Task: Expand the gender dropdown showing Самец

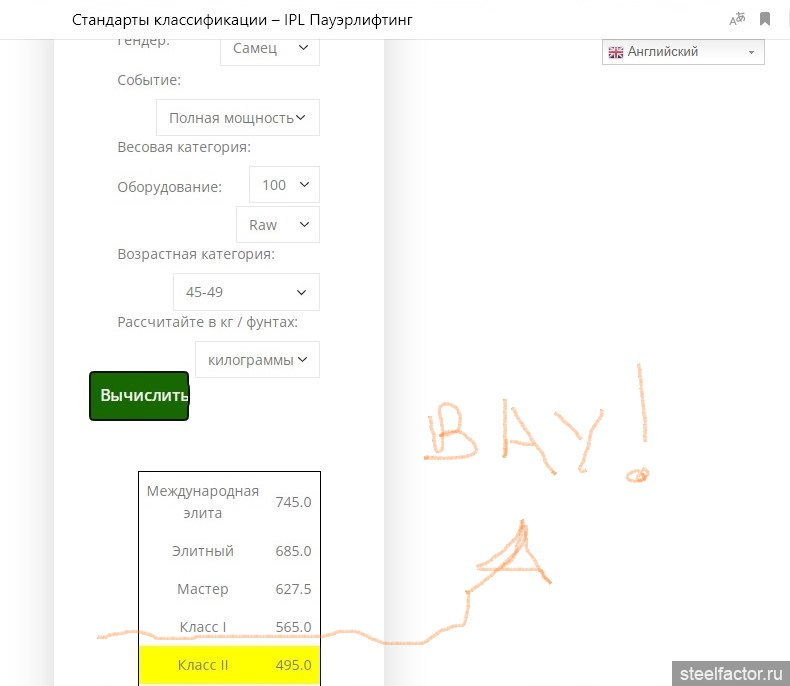Action: [x=270, y=48]
